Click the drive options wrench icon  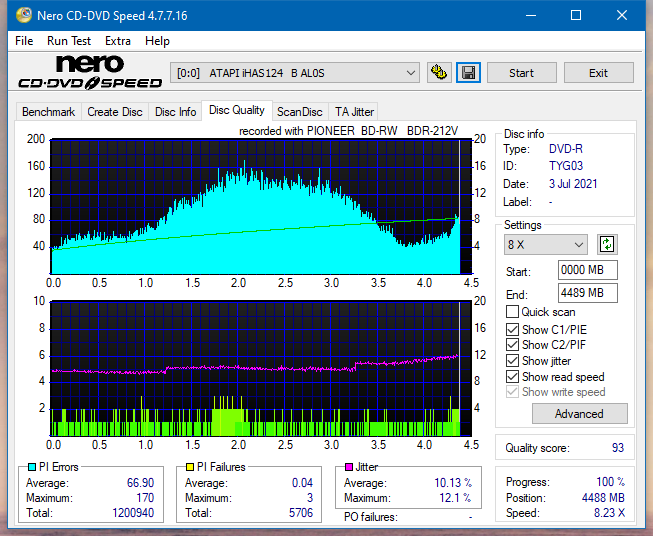pos(439,73)
